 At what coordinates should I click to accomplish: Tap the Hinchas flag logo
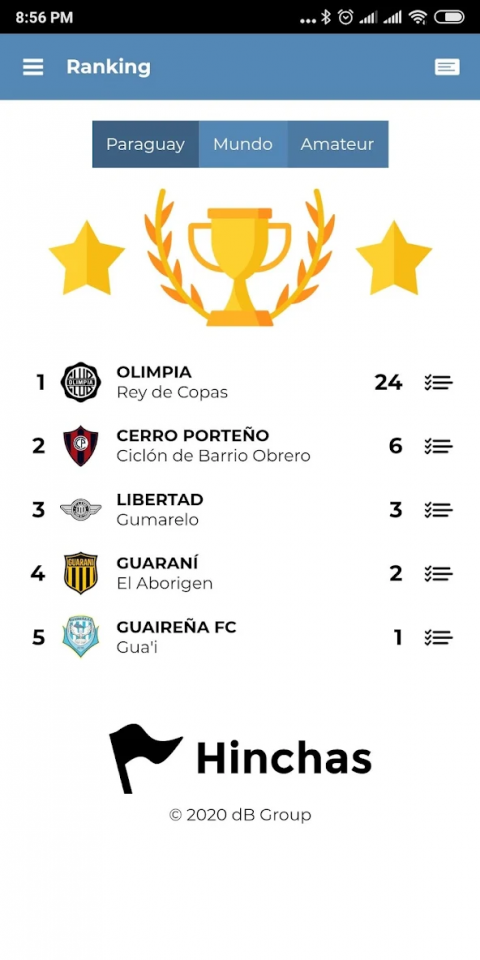point(145,758)
